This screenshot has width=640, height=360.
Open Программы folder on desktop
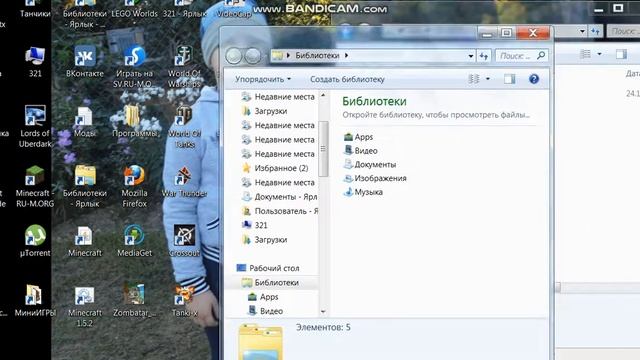tap(134, 122)
